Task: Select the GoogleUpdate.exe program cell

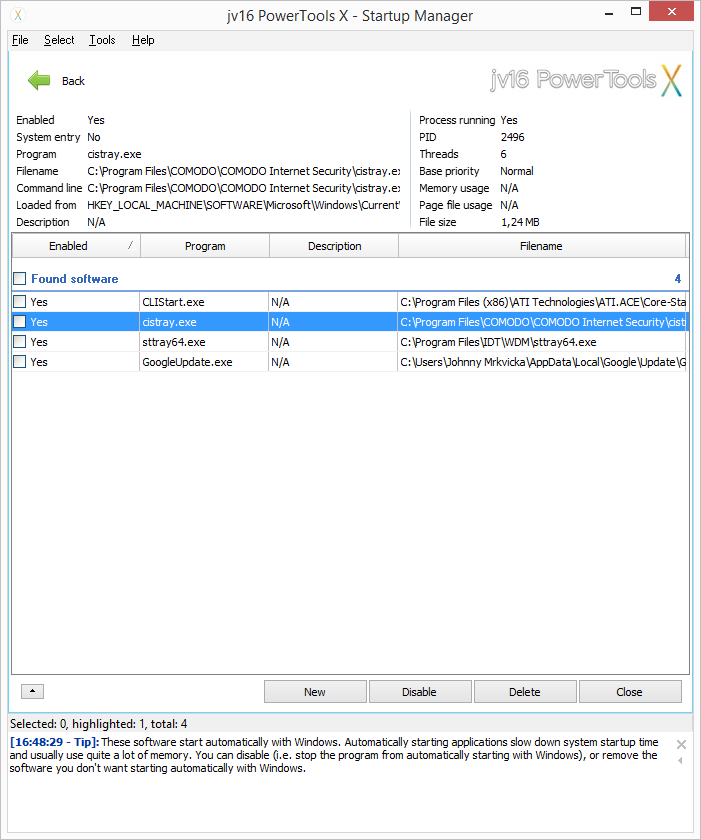Action: coord(204,362)
